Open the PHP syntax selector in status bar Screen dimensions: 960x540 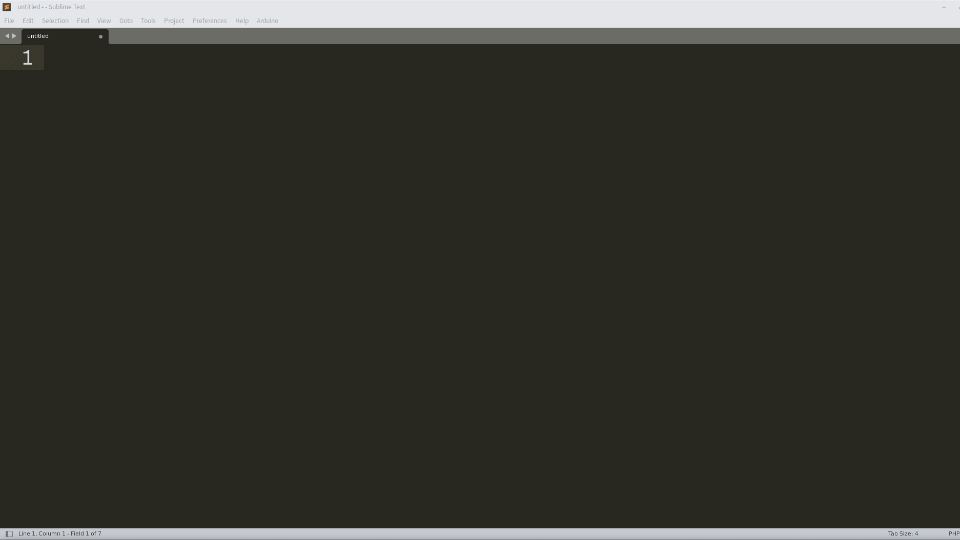953,534
